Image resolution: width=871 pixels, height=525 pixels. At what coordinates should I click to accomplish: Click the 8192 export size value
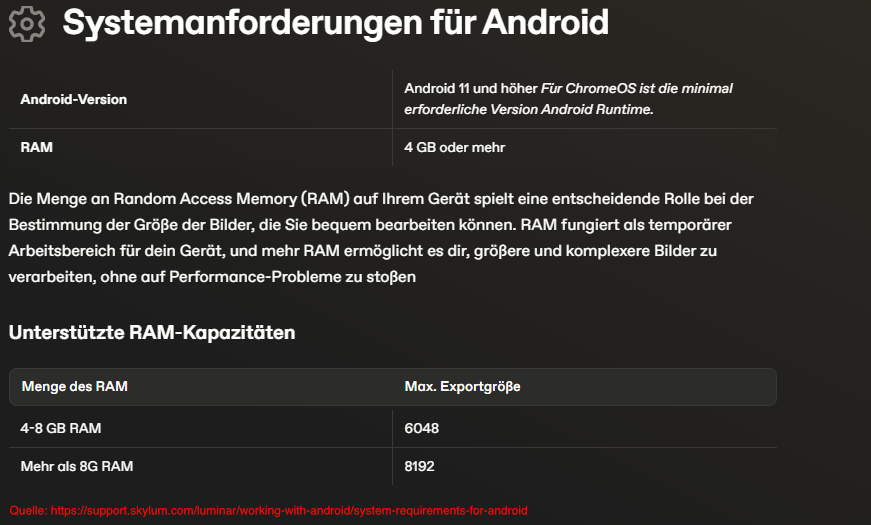click(419, 466)
